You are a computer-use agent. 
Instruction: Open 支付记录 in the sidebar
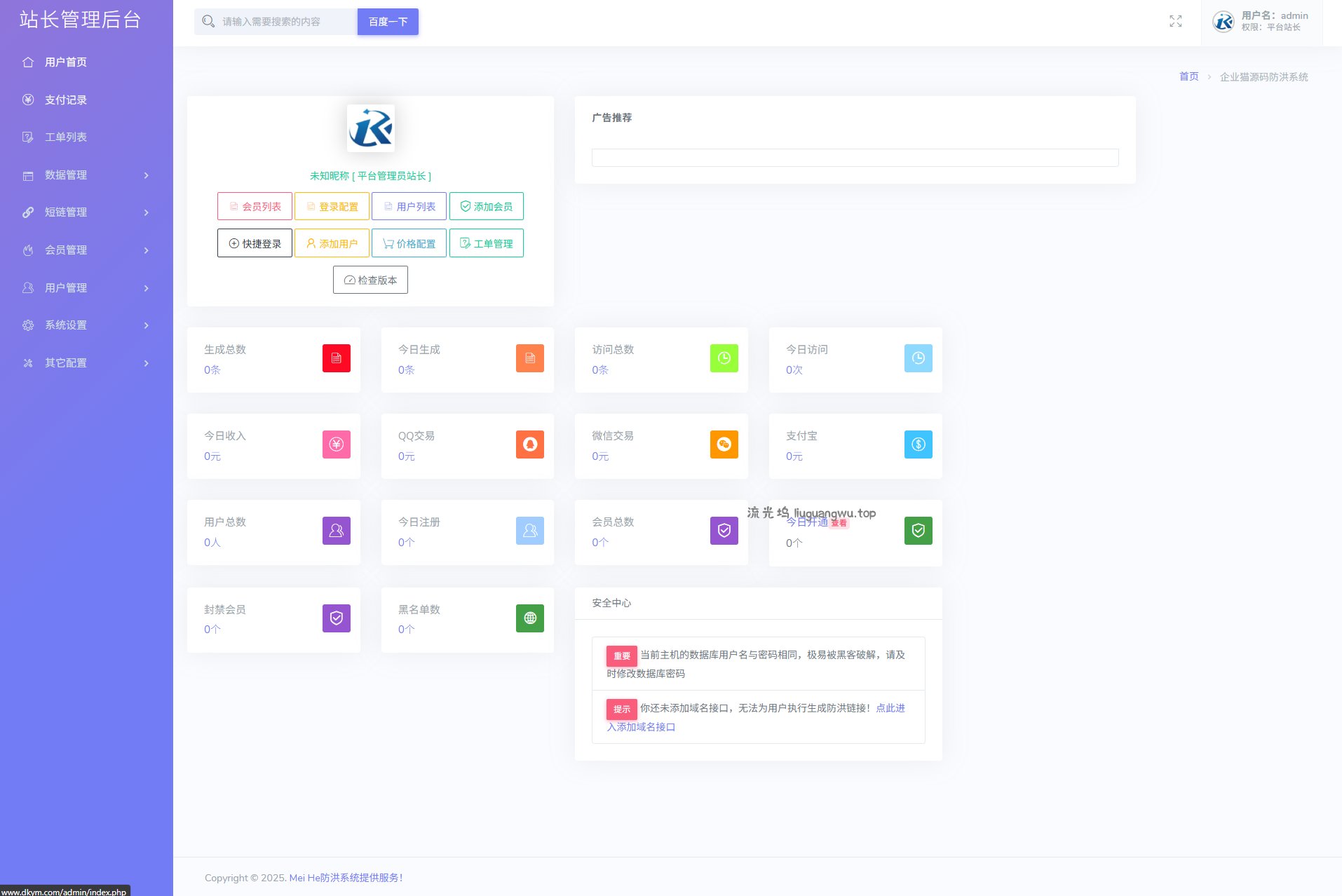pos(66,100)
